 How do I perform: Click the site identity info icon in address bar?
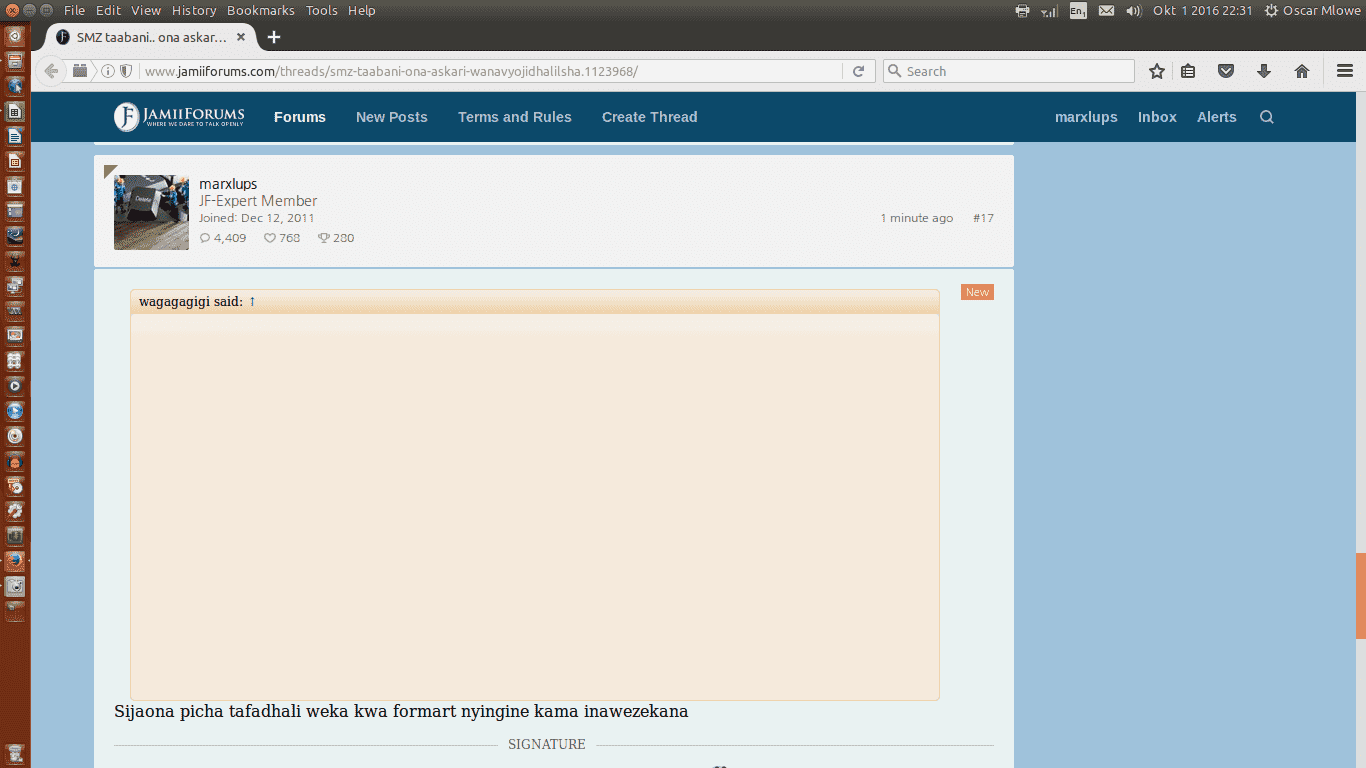click(108, 71)
